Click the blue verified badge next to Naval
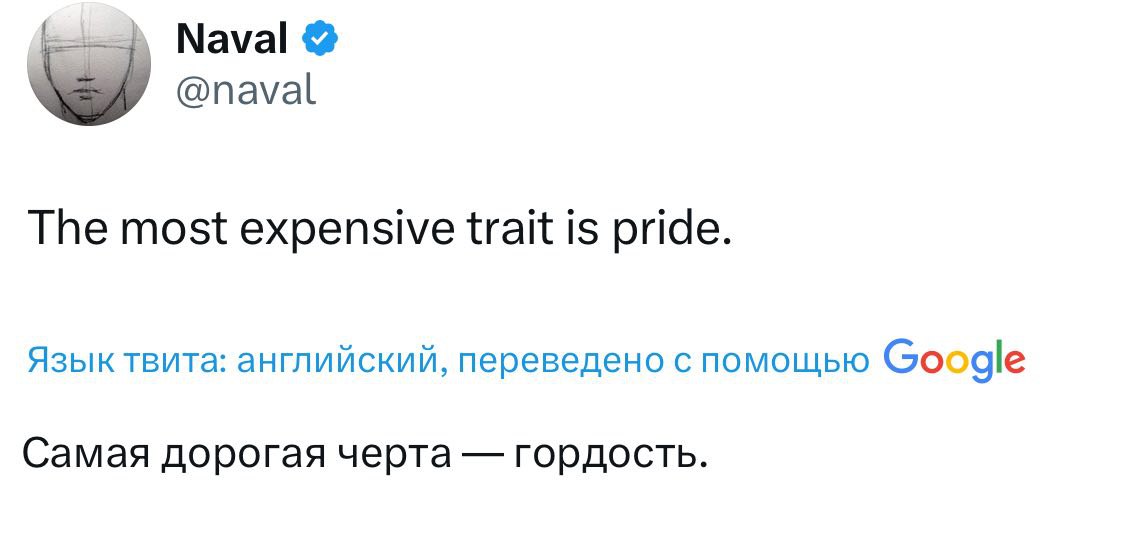This screenshot has width=1125, height=543. (x=320, y=40)
